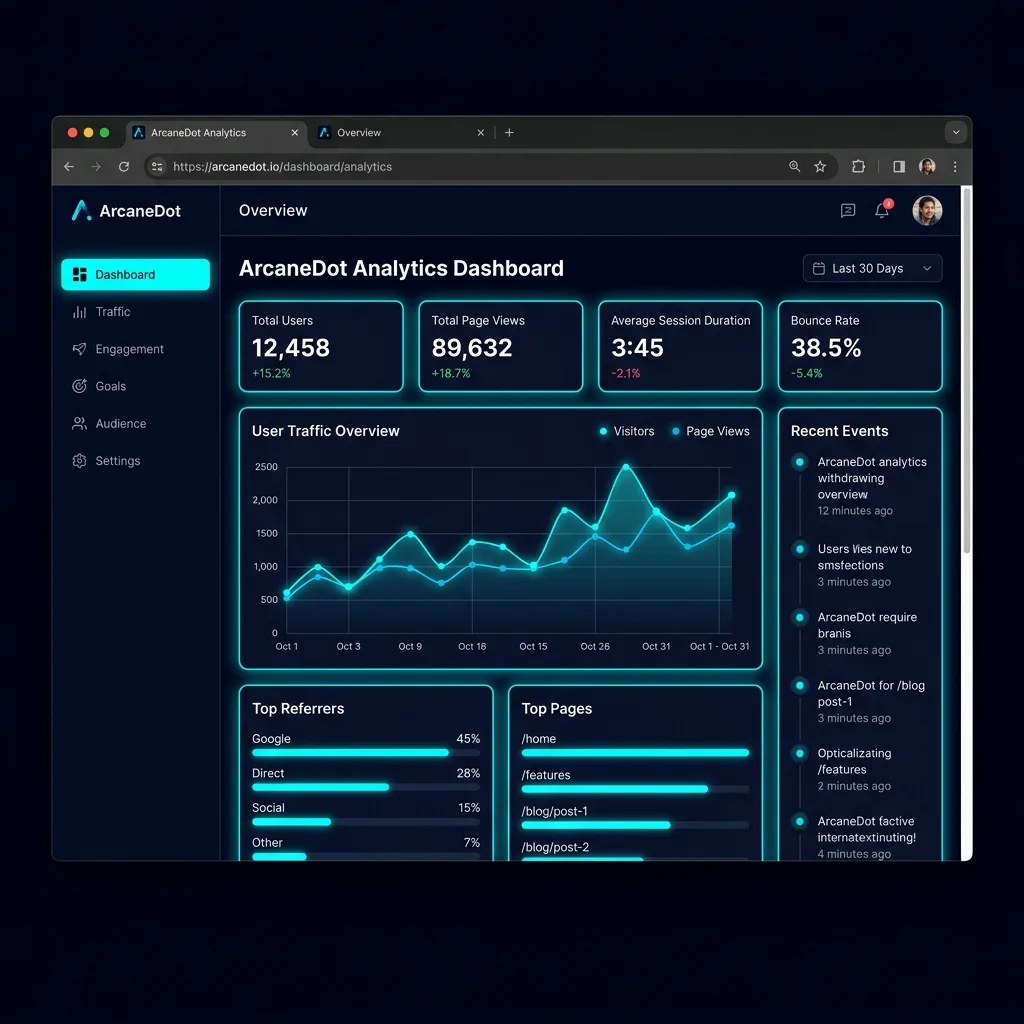Image resolution: width=1024 pixels, height=1024 pixels.
Task: Select the Total Page Views card
Action: (x=500, y=346)
